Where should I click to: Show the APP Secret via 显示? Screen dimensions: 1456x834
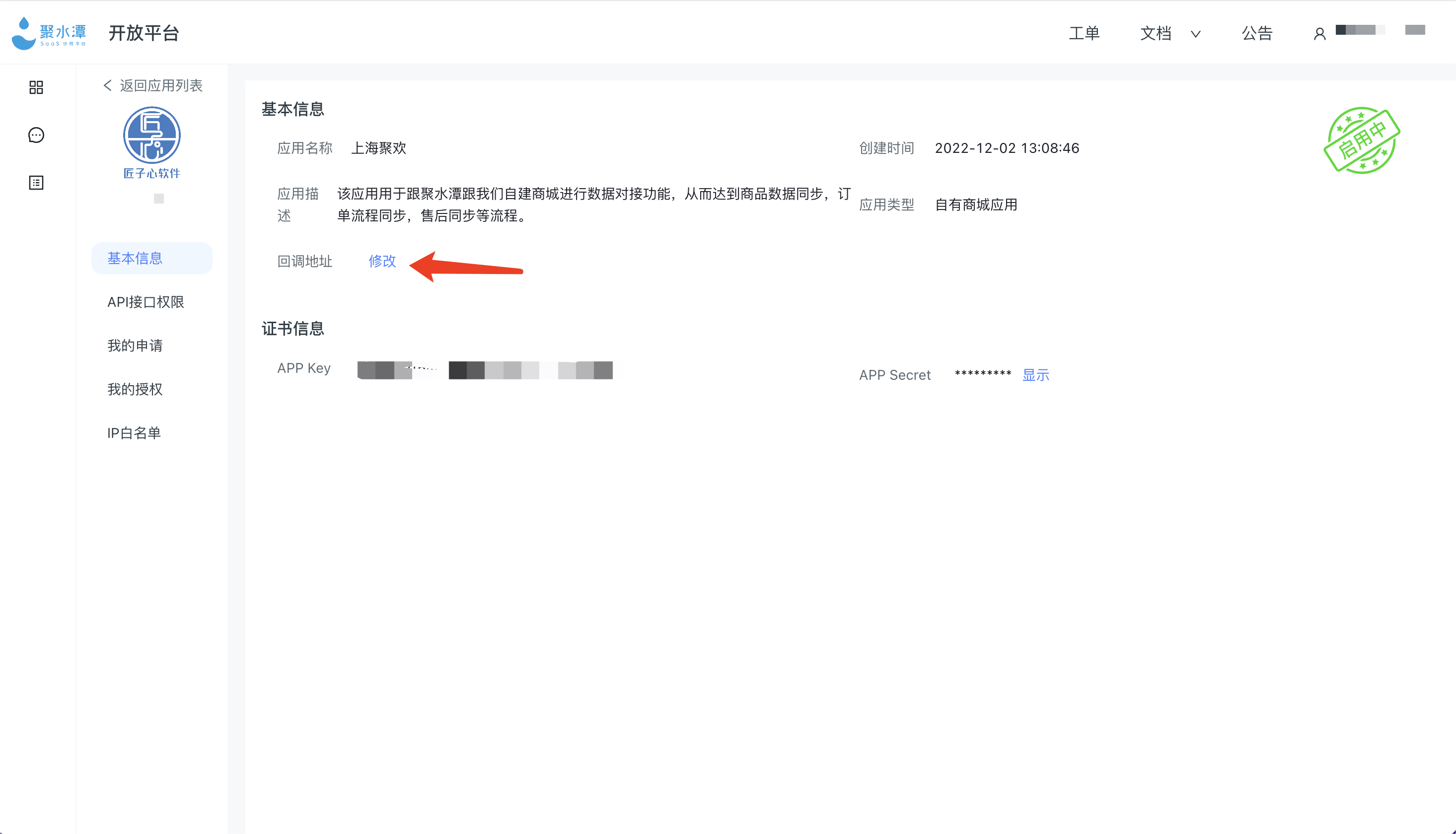coord(1035,375)
